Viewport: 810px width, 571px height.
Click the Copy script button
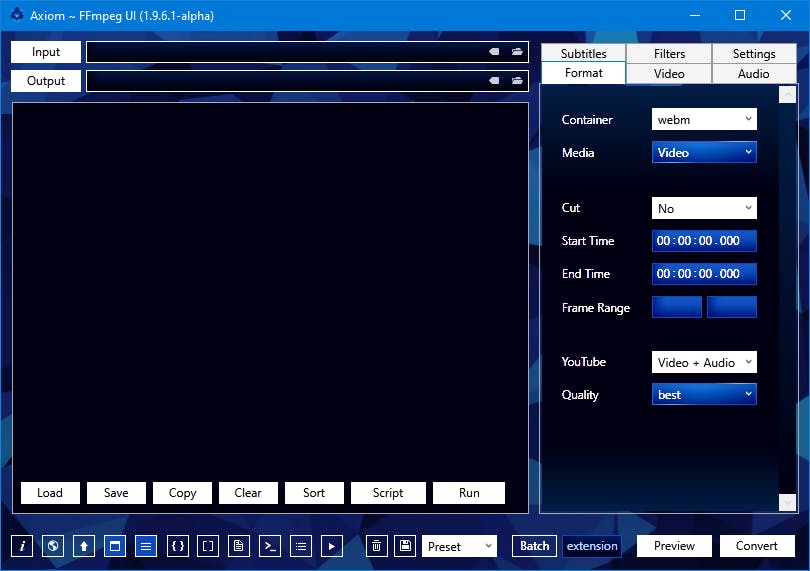[x=182, y=492]
